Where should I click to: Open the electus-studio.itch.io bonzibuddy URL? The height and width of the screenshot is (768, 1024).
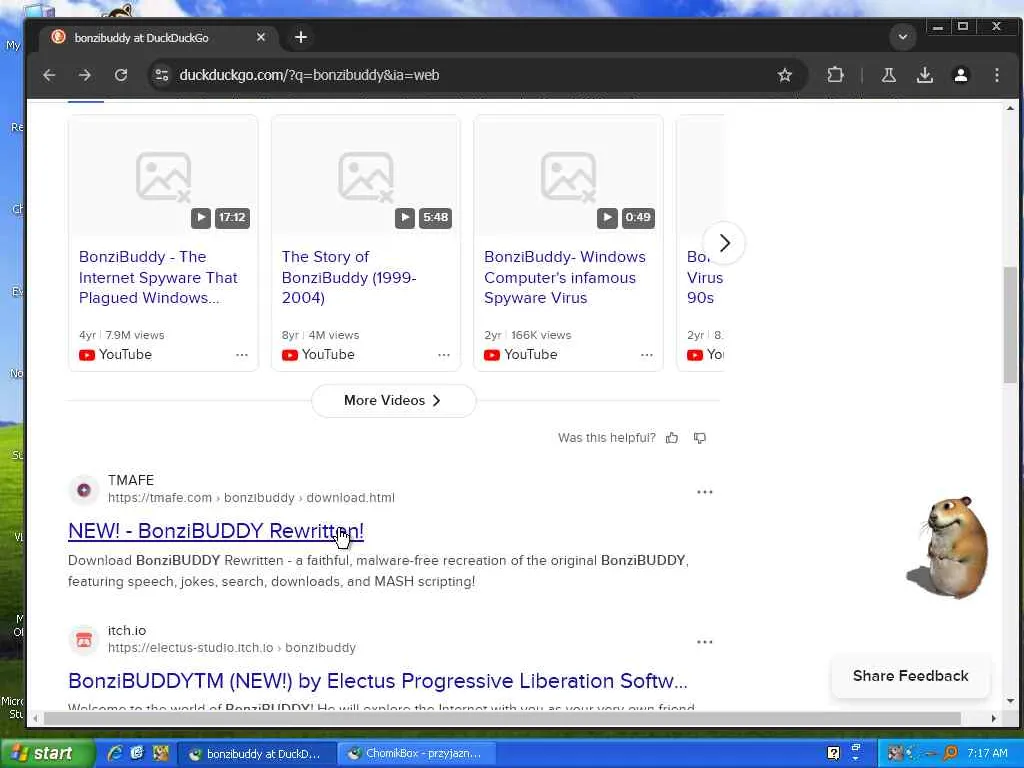pyautogui.click(x=232, y=648)
